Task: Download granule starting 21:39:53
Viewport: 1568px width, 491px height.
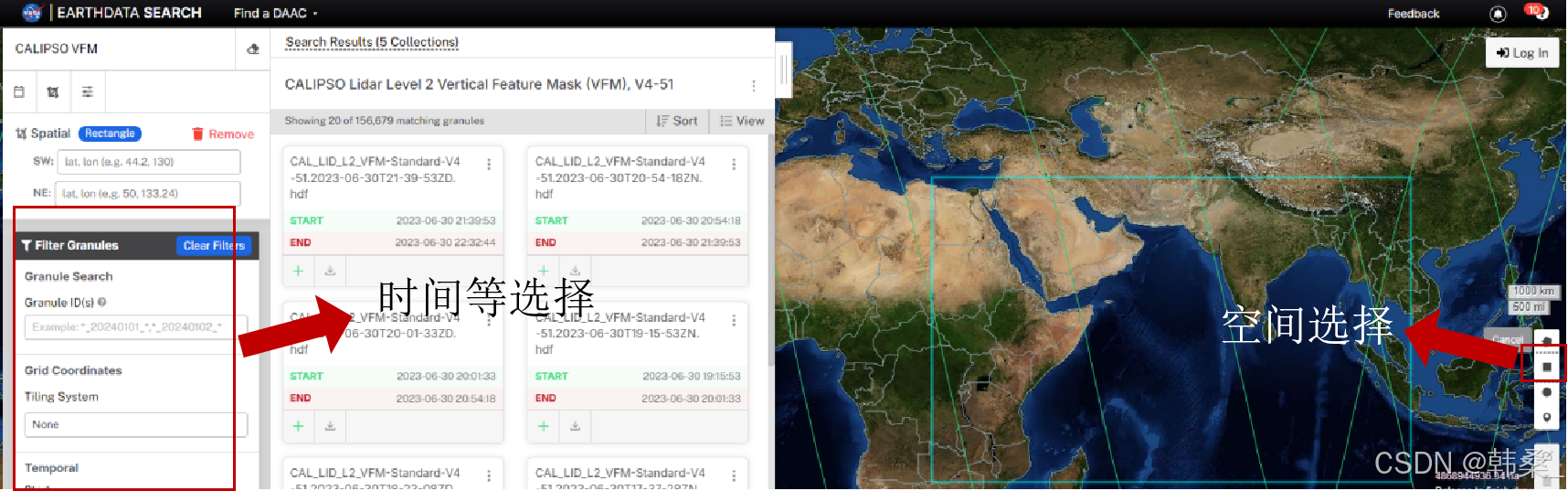Action: point(330,271)
